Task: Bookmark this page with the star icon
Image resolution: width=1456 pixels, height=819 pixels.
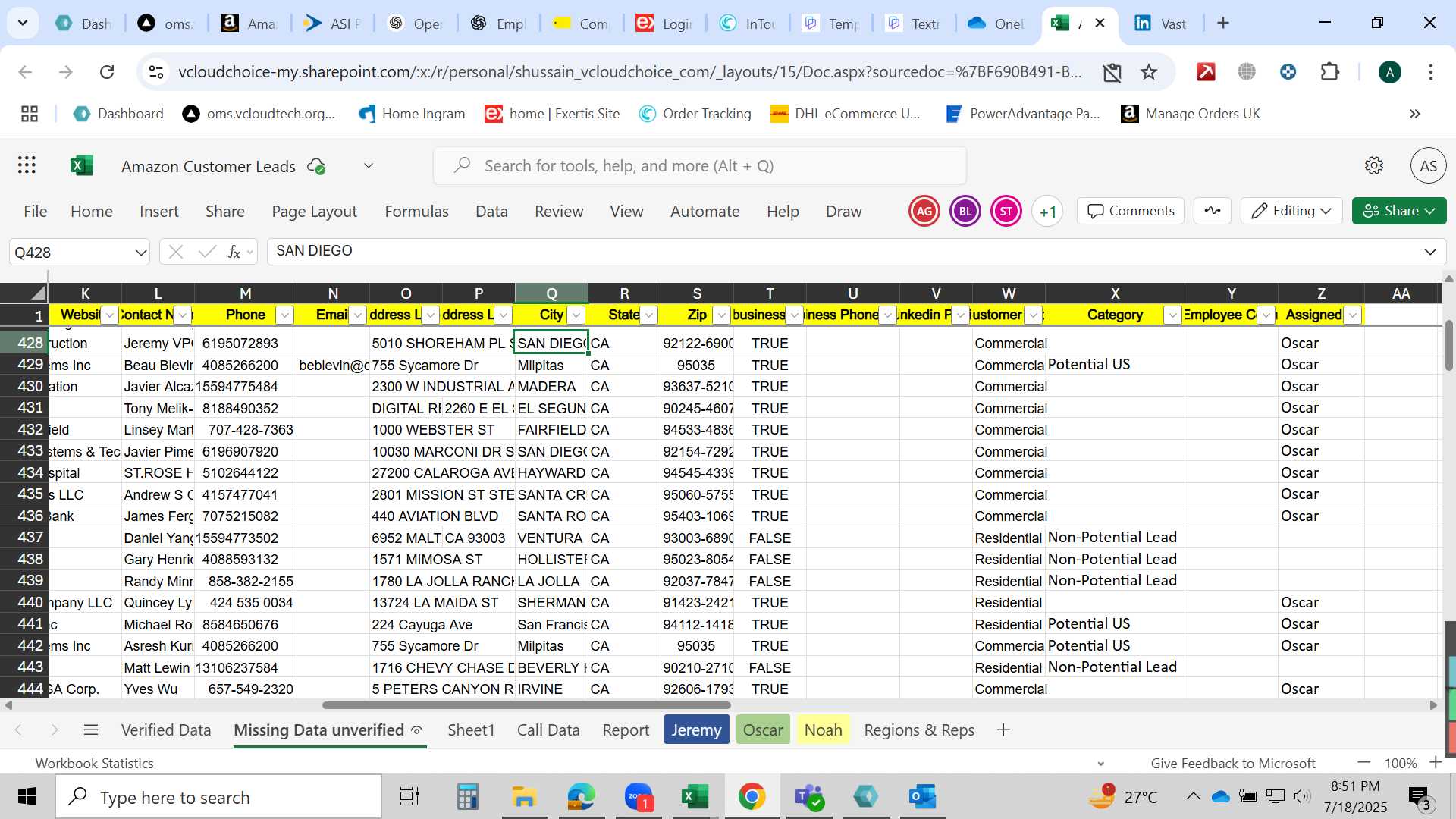Action: pos(1149,72)
